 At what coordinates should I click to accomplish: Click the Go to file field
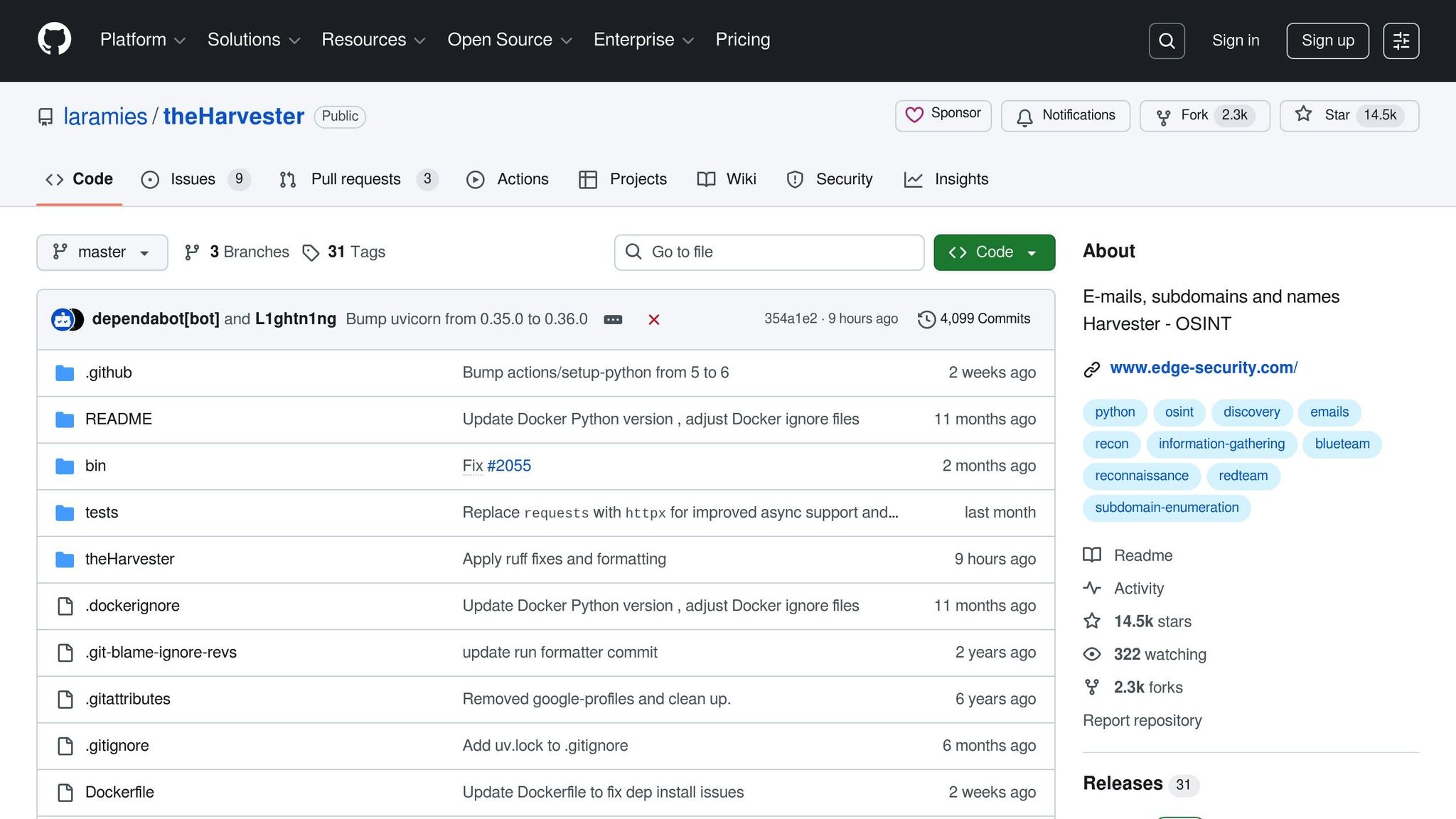pos(769,252)
